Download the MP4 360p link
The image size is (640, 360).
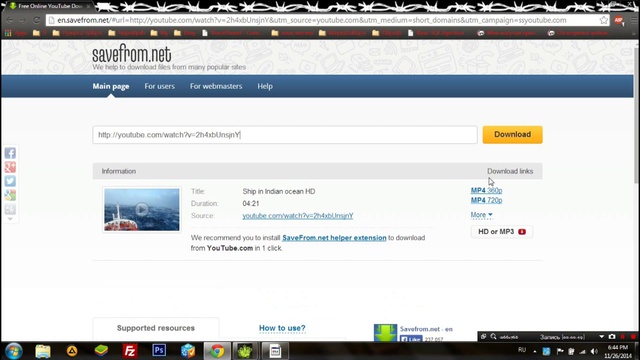(x=486, y=190)
